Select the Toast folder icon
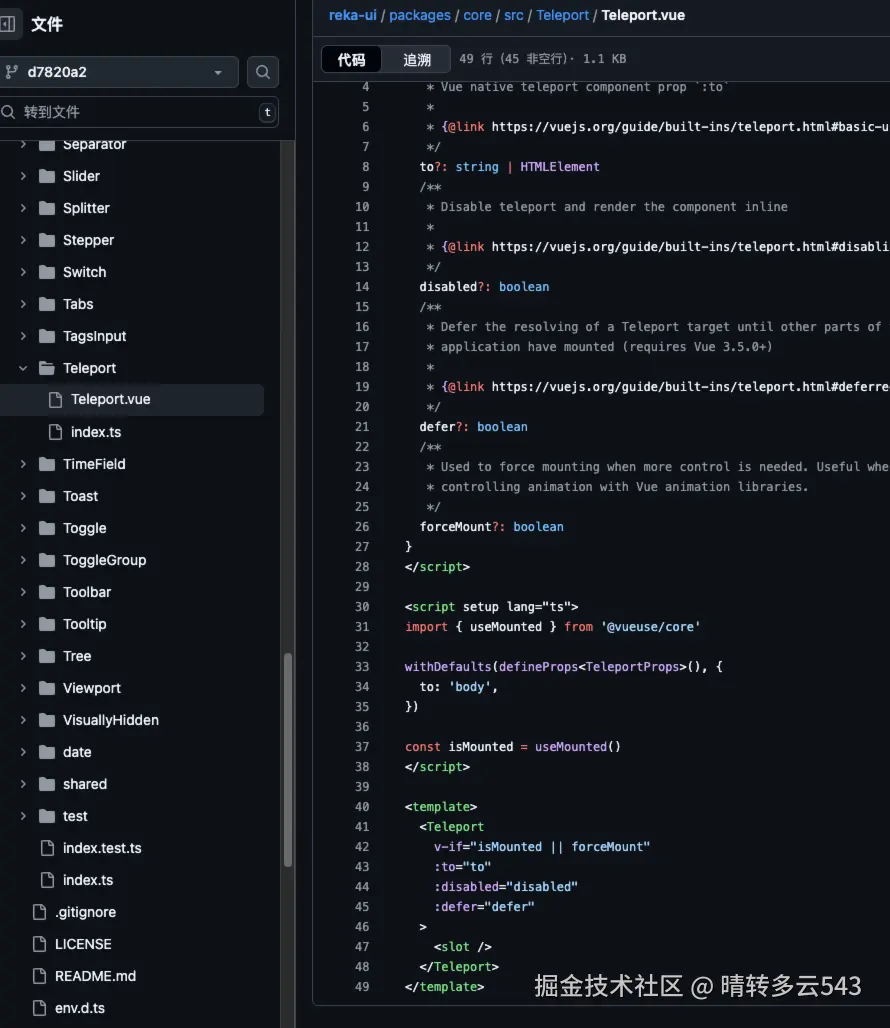 47,496
